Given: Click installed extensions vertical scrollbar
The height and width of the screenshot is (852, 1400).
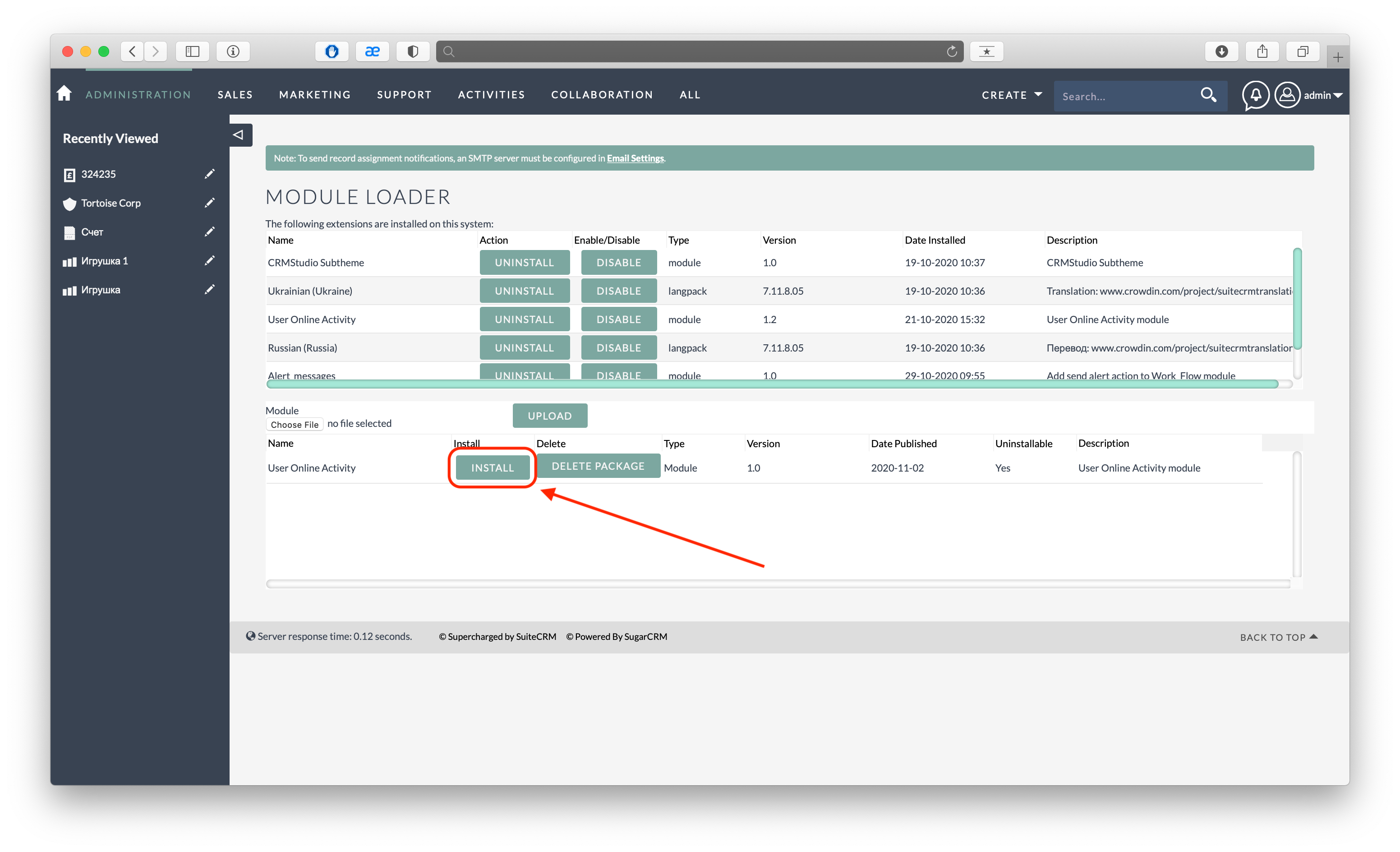Looking at the screenshot, I should pyautogui.click(x=1297, y=298).
